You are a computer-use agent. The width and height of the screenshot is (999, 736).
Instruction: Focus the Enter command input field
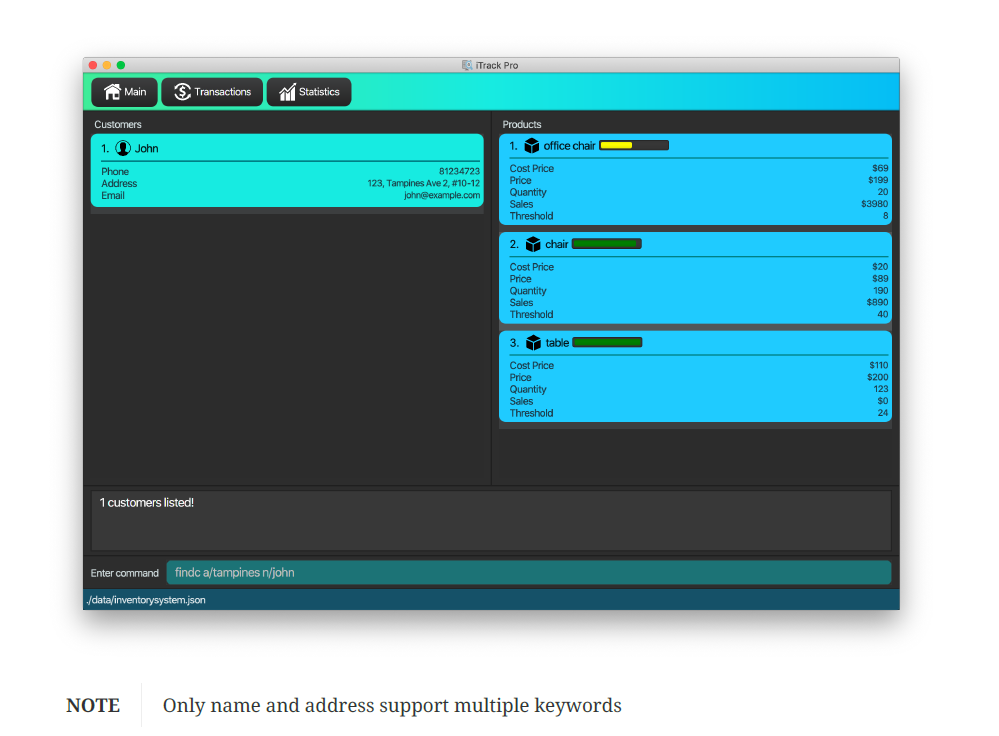coord(529,572)
